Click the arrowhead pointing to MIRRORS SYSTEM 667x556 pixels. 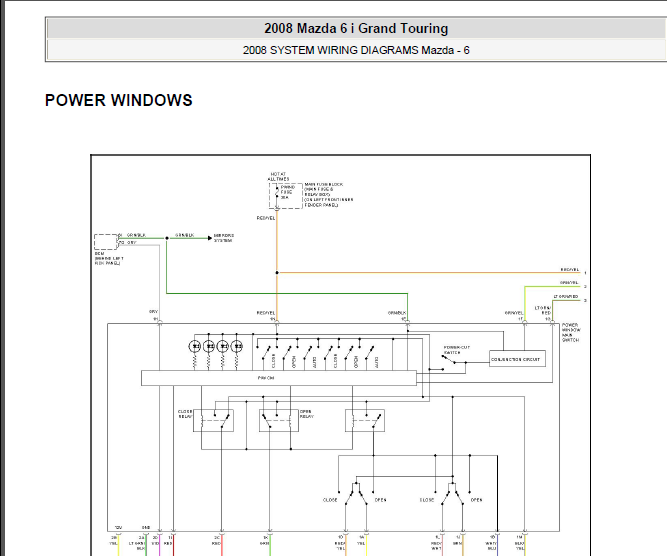(x=209, y=238)
